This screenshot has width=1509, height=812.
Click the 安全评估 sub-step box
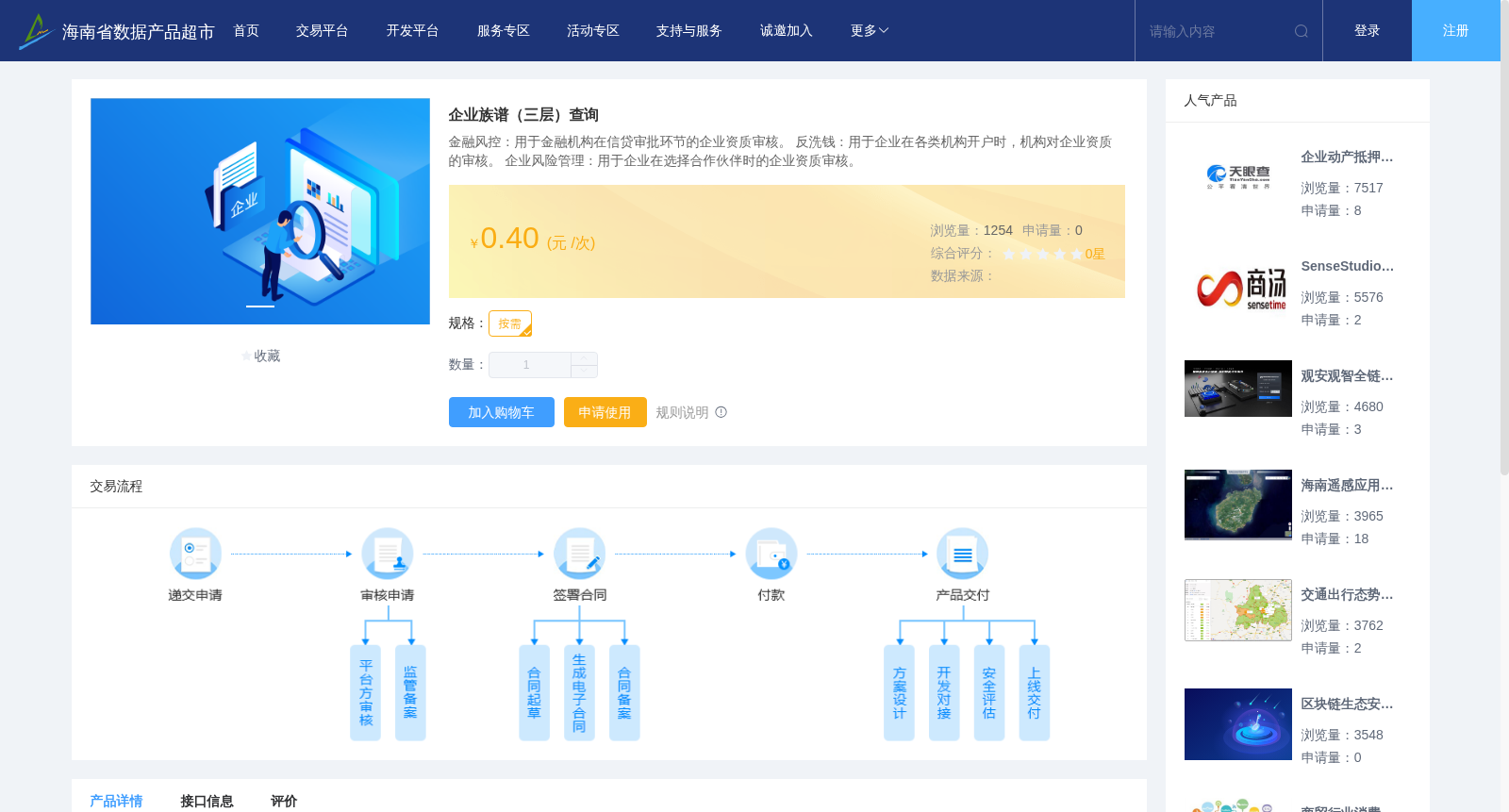989,693
